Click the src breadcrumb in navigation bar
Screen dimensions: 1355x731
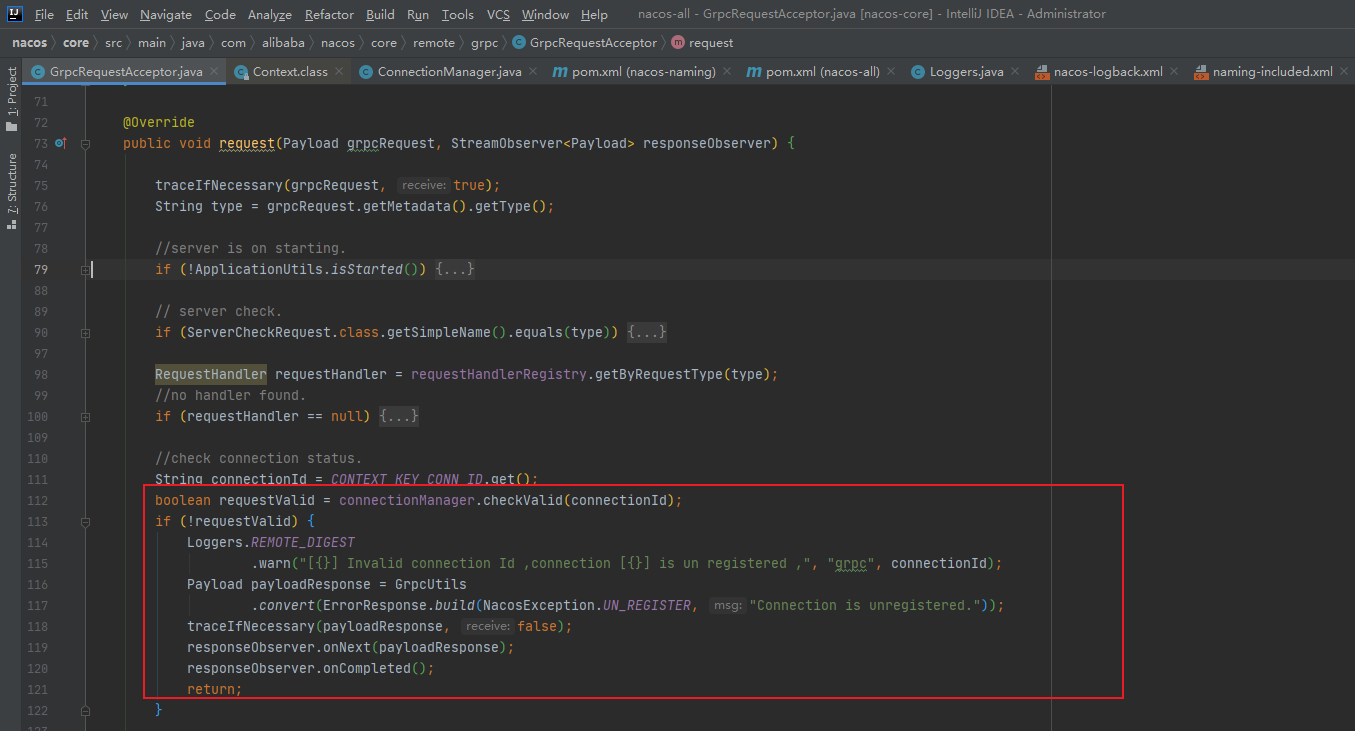coord(113,43)
